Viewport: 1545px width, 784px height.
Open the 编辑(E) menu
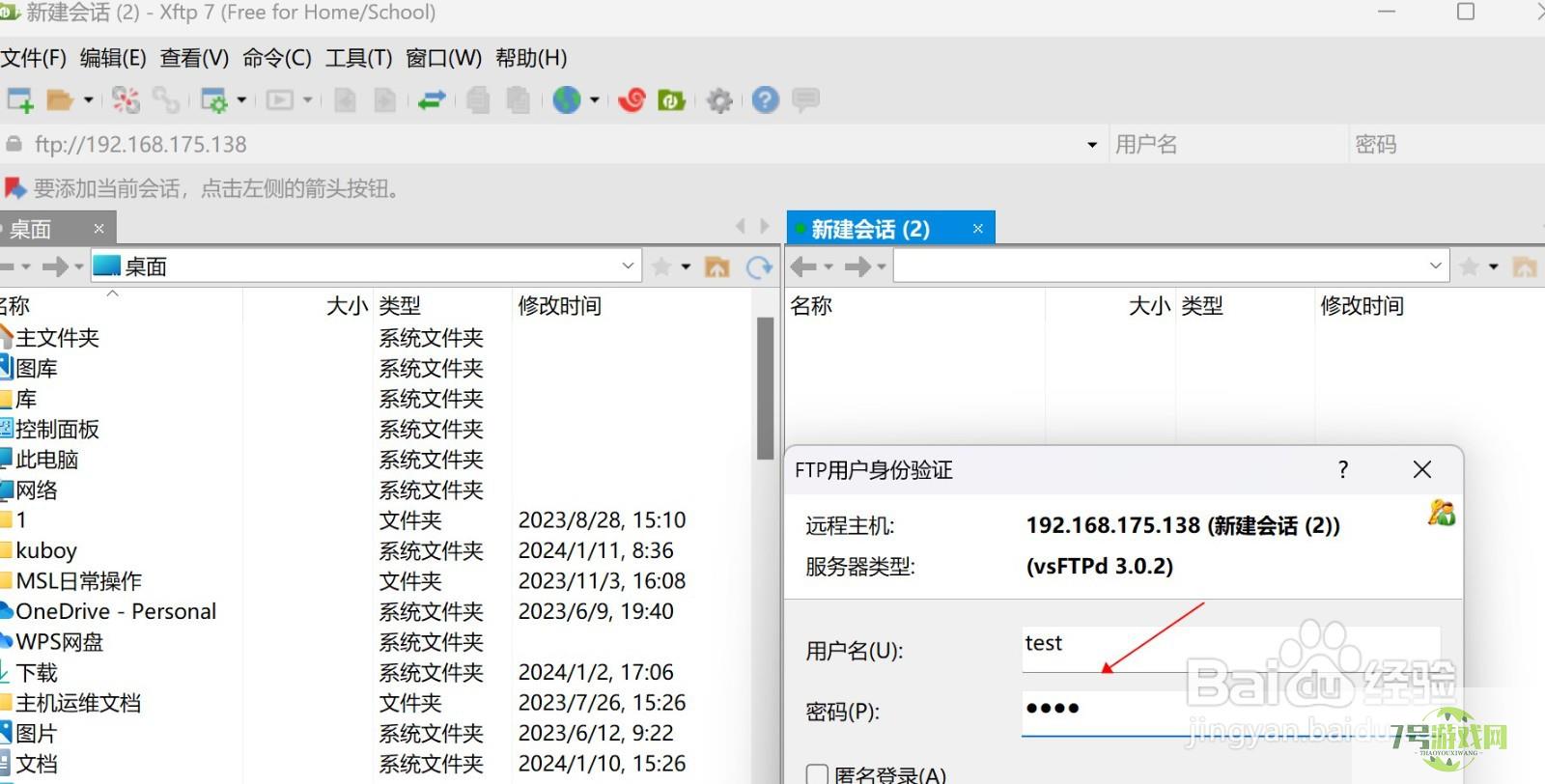tap(113, 58)
